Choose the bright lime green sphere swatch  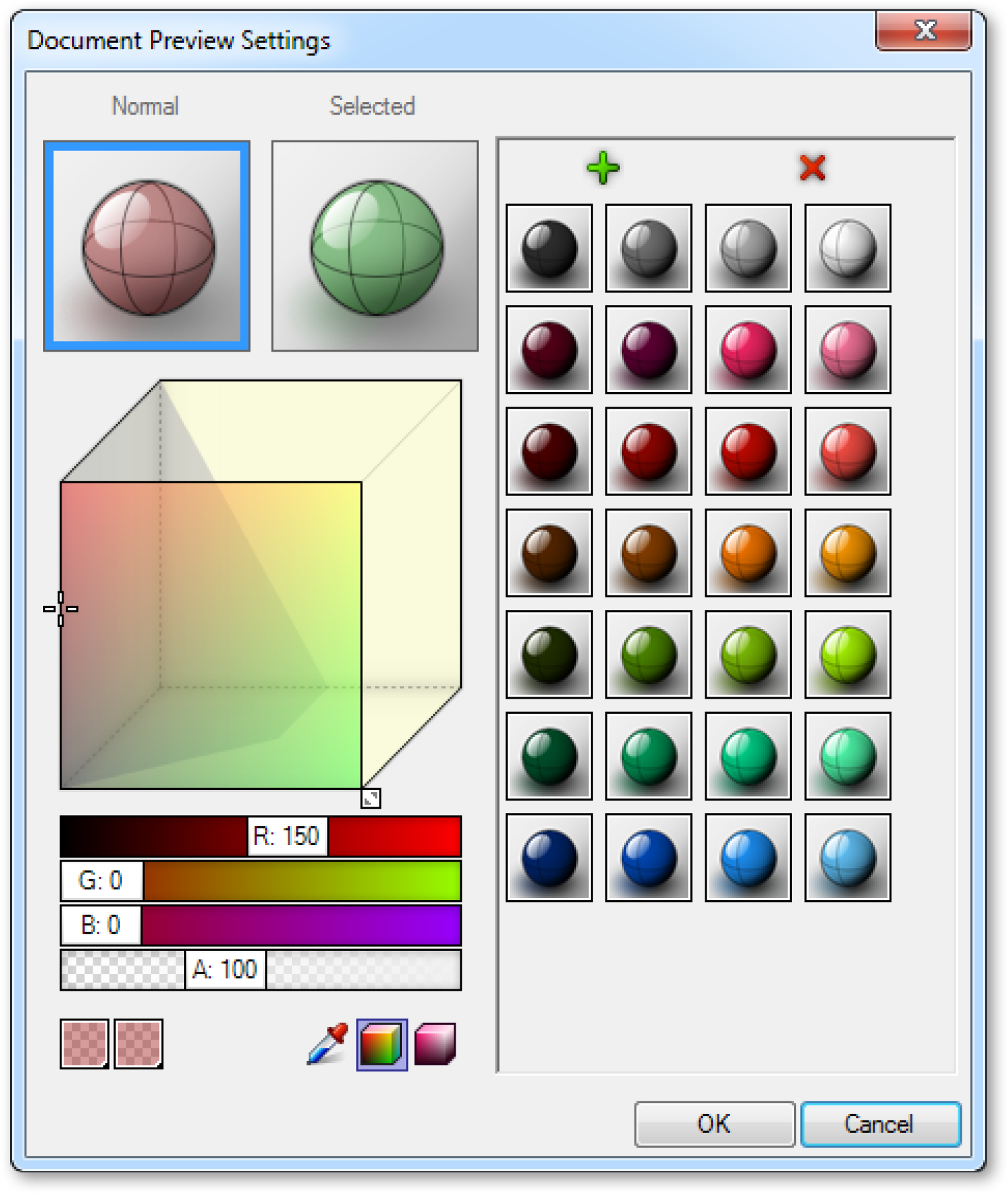(847, 654)
